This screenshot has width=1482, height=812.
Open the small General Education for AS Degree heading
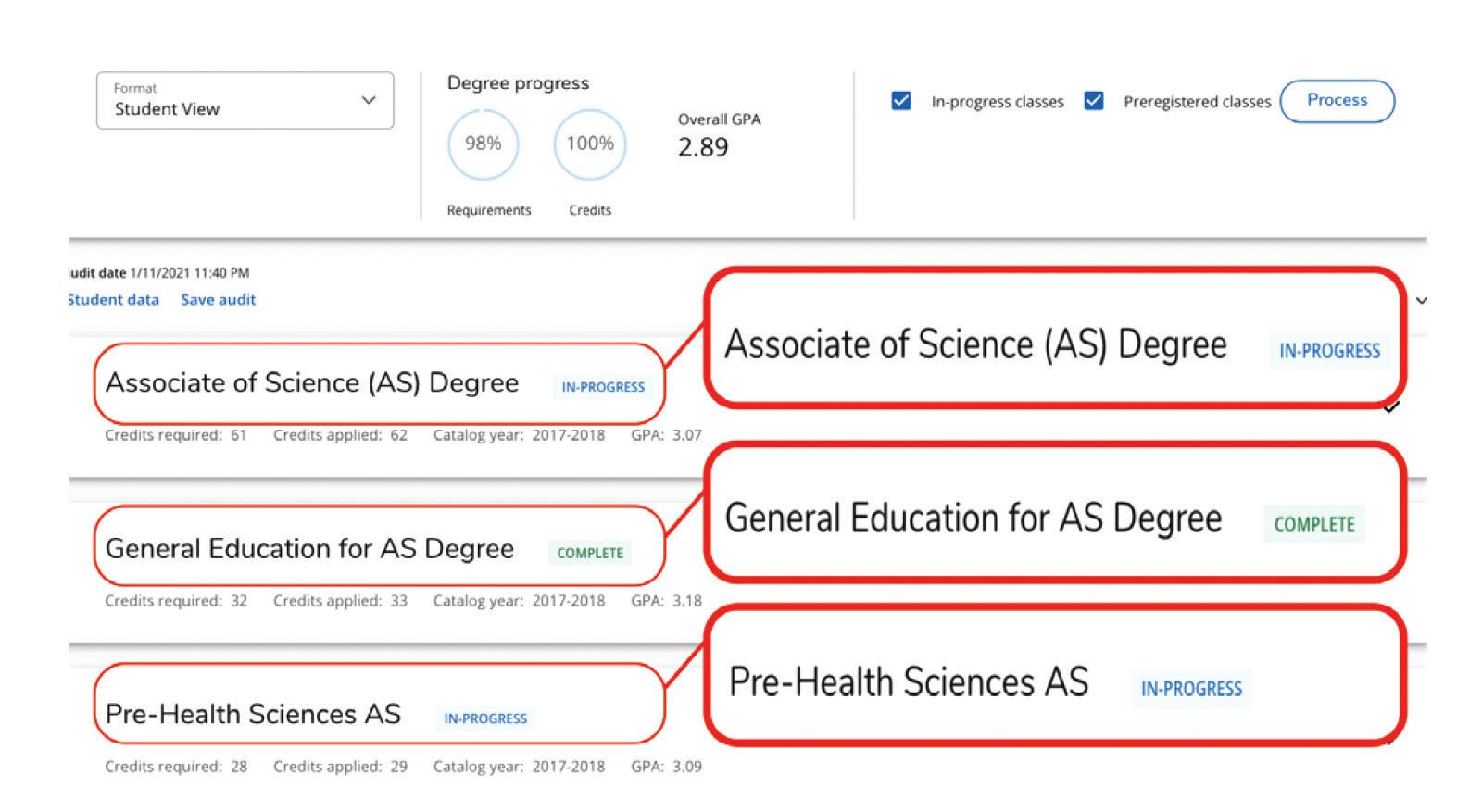(x=309, y=549)
